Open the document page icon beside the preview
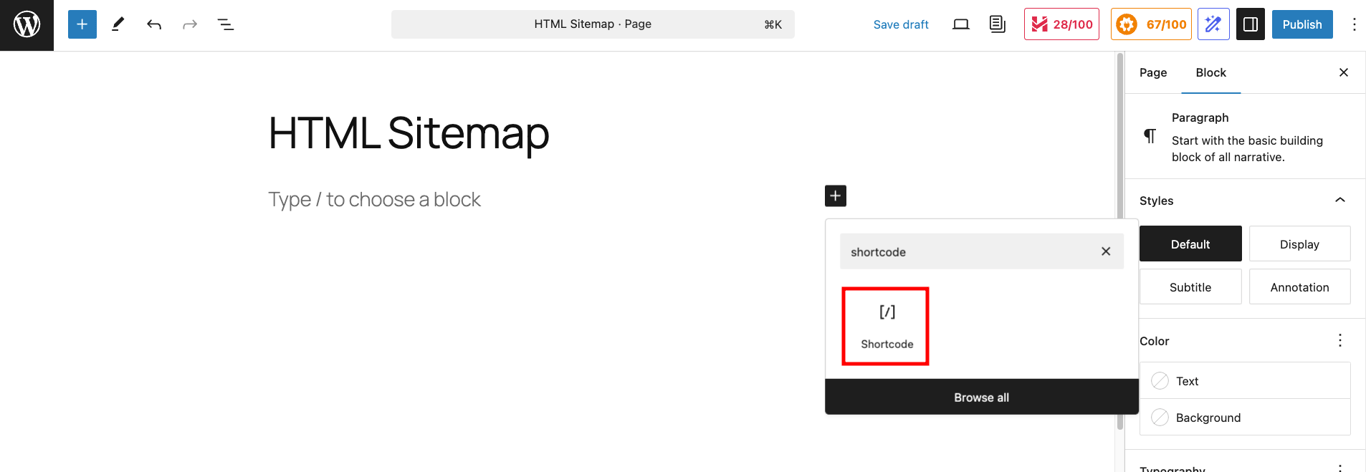 (x=997, y=24)
